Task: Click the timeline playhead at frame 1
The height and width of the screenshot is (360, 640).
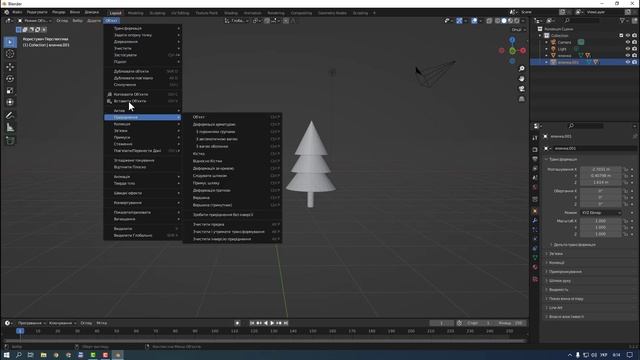Action: tap(20, 331)
